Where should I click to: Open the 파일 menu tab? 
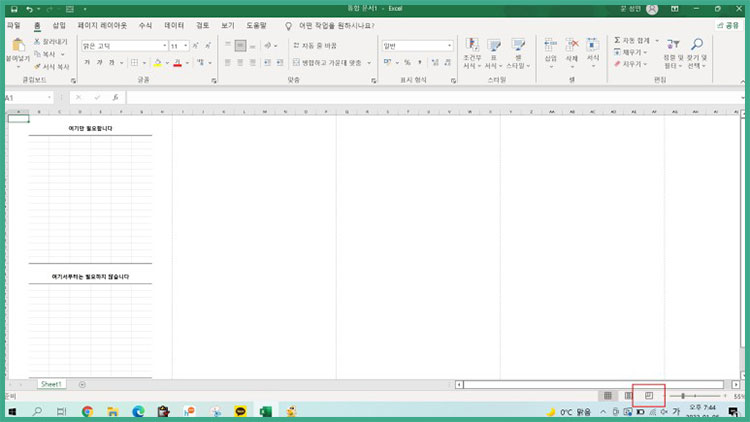click(x=14, y=25)
